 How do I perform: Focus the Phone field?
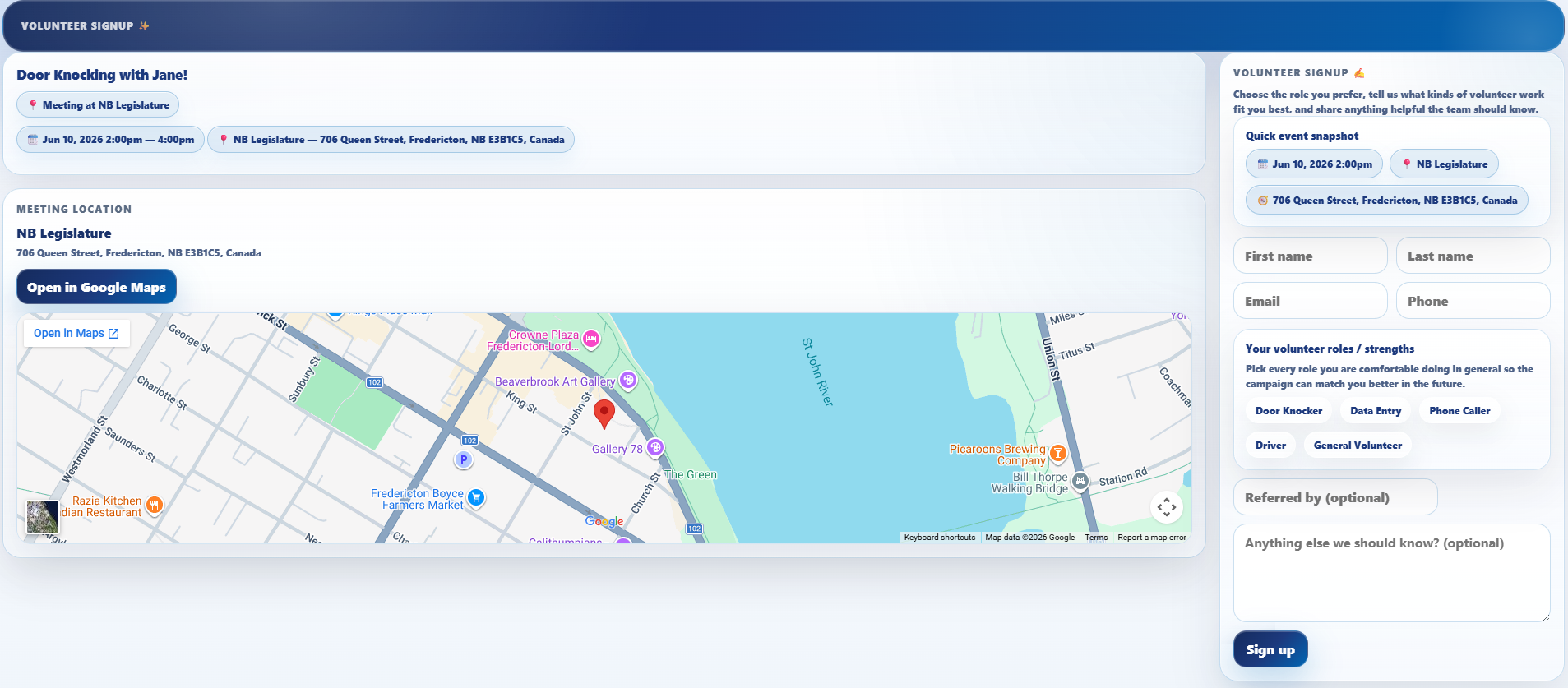coord(1473,301)
